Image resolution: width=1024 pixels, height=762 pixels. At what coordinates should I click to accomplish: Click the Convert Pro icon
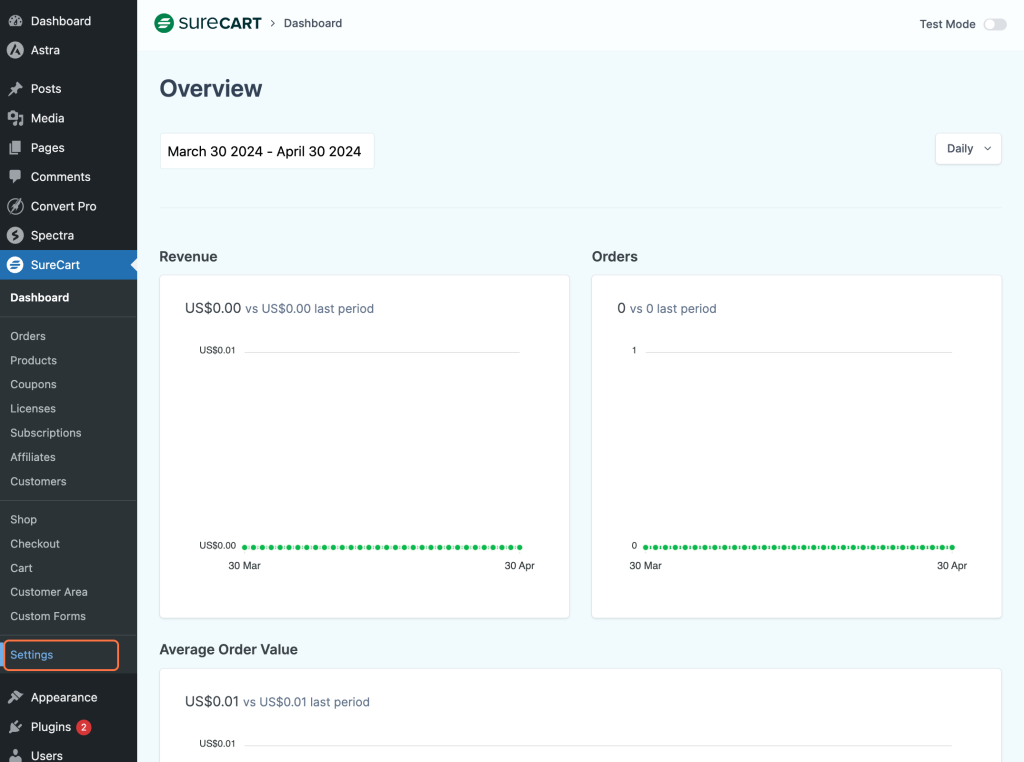coord(15,206)
